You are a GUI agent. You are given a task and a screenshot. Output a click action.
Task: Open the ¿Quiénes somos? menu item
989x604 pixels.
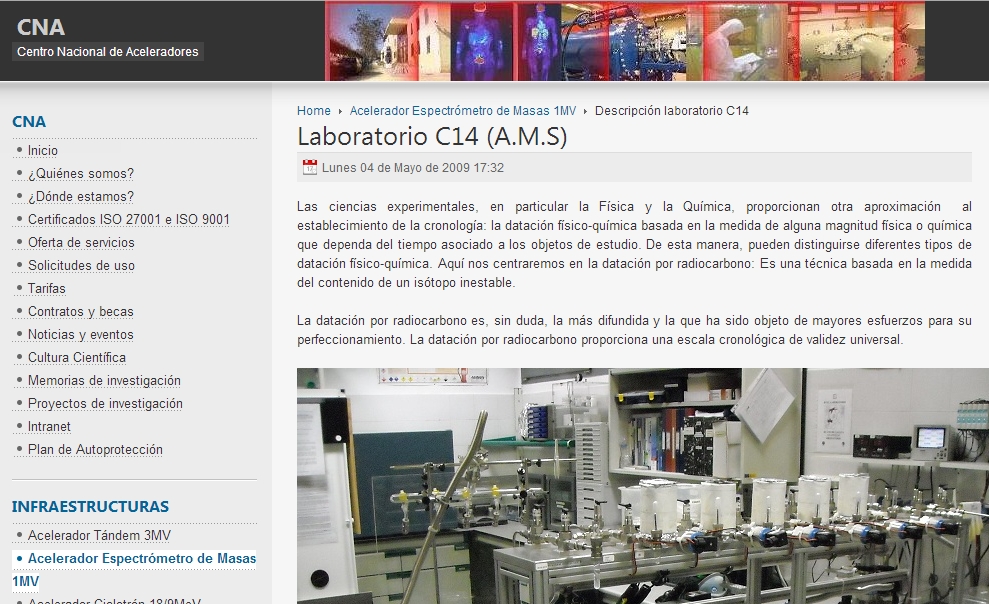(x=80, y=174)
